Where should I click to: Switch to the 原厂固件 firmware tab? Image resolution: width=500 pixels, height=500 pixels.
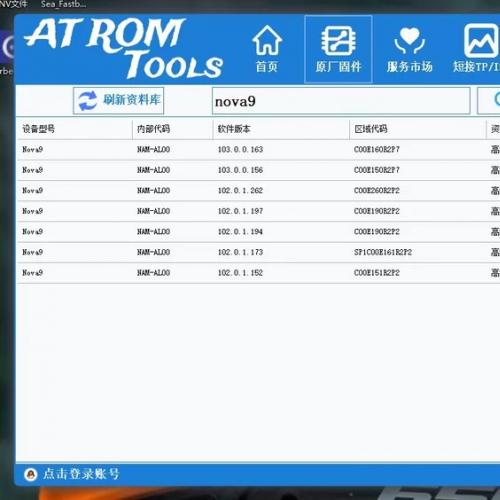pos(338,49)
